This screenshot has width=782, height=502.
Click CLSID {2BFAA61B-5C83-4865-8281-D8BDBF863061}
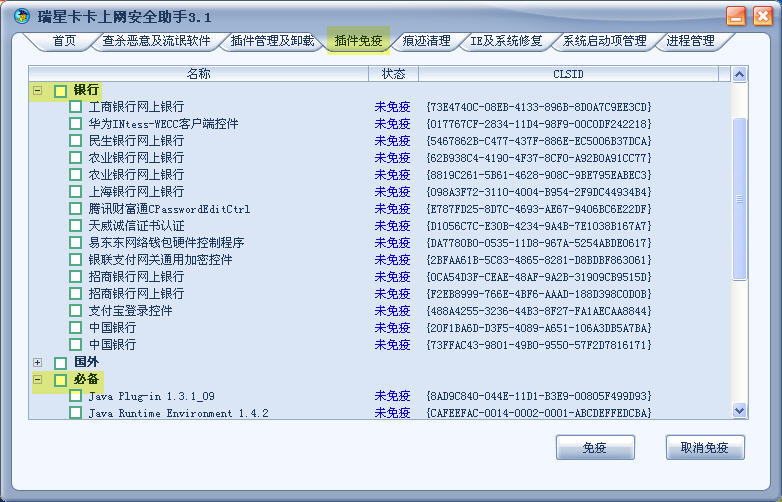point(539,260)
